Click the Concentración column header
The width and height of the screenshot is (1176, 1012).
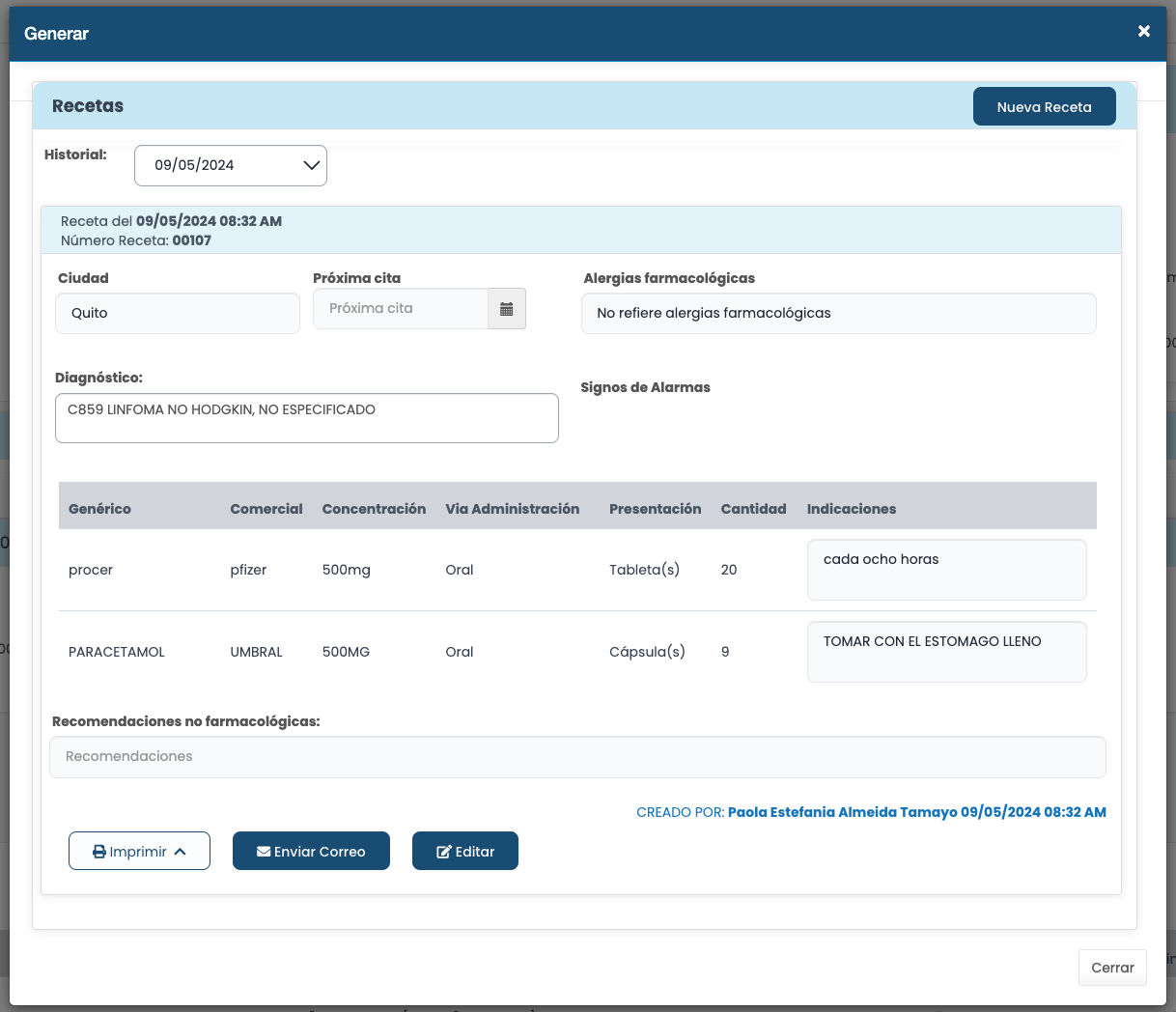tap(374, 509)
